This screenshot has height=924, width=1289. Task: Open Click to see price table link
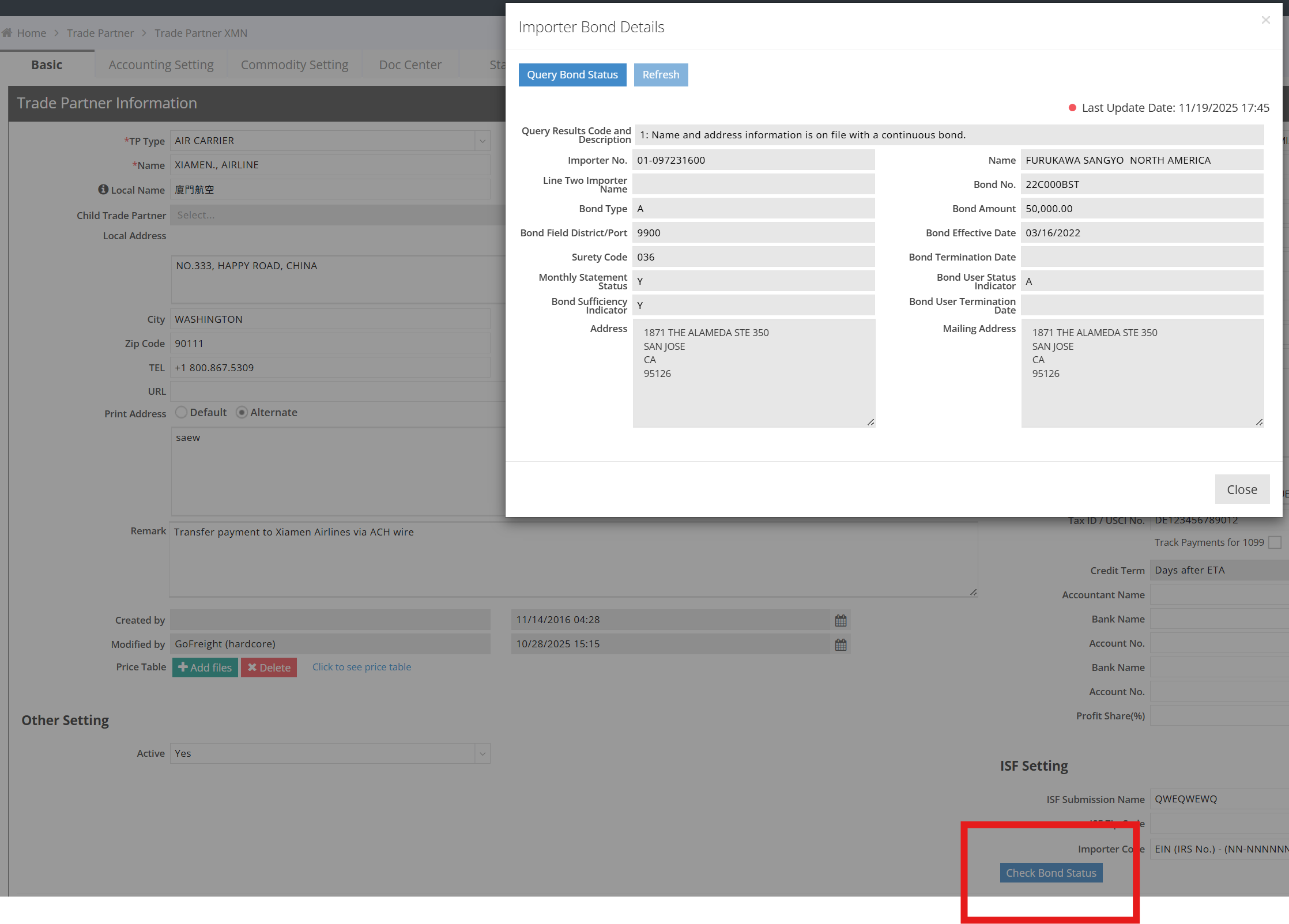click(361, 667)
